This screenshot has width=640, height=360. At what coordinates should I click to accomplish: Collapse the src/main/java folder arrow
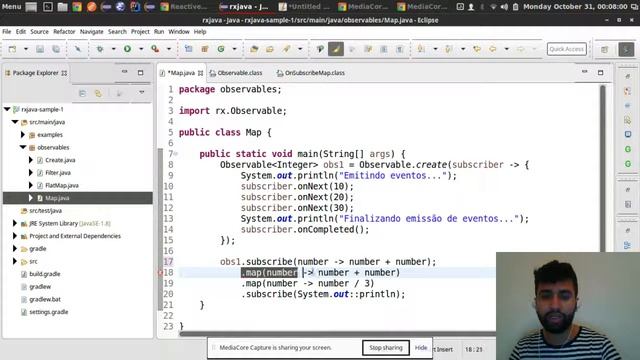tap(15, 122)
